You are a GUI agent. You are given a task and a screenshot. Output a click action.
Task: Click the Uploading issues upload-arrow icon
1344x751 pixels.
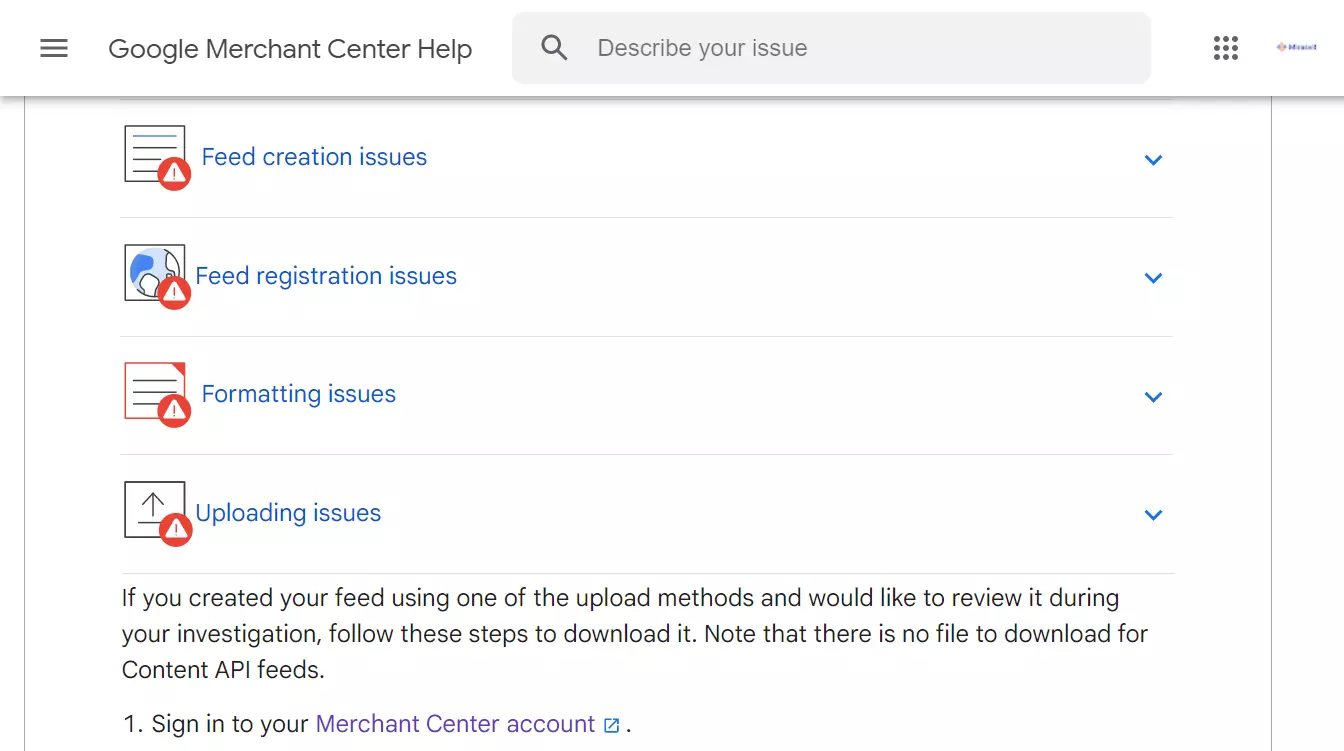(x=156, y=513)
